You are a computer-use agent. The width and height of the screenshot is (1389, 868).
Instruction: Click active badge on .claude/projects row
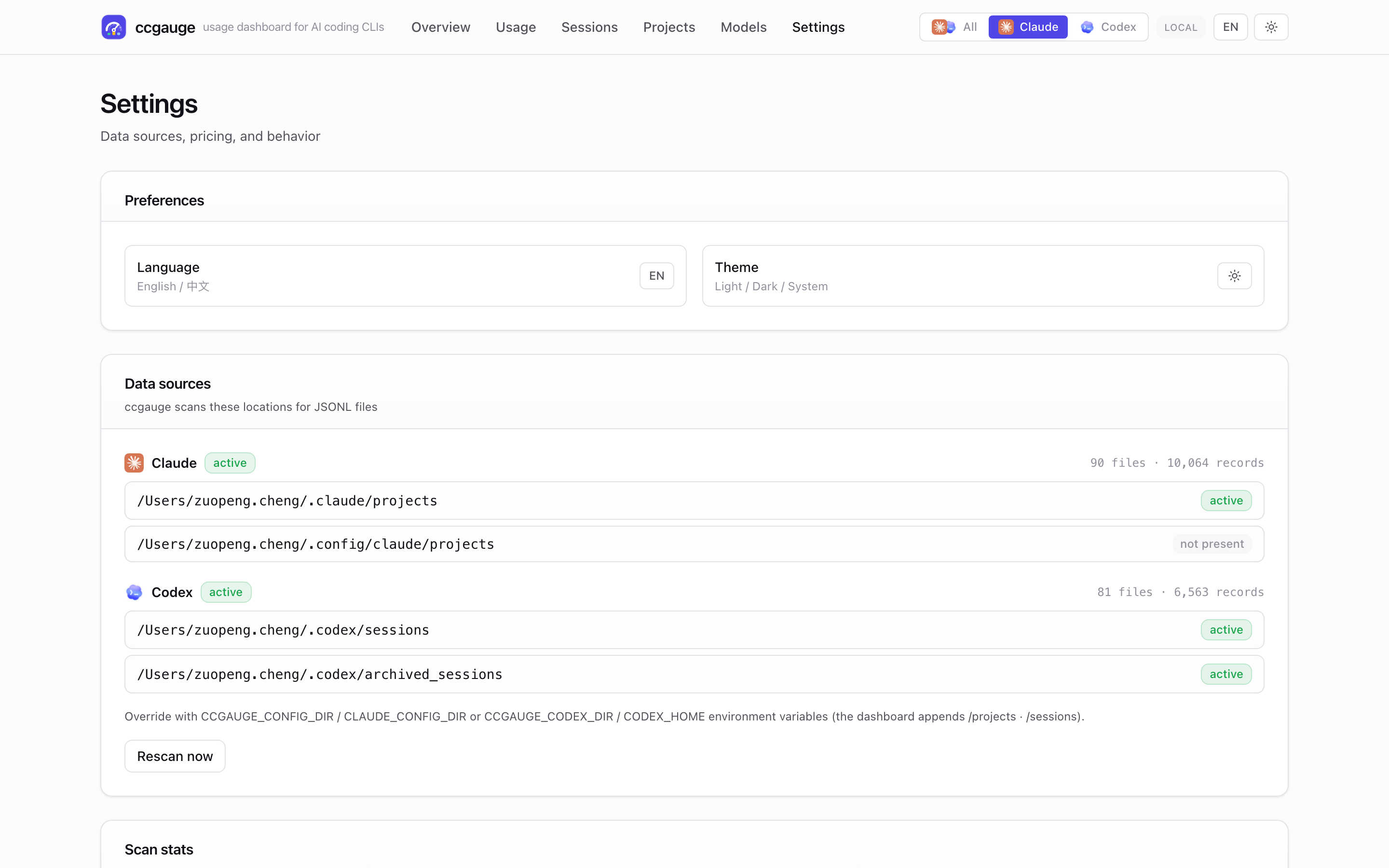pos(1226,501)
